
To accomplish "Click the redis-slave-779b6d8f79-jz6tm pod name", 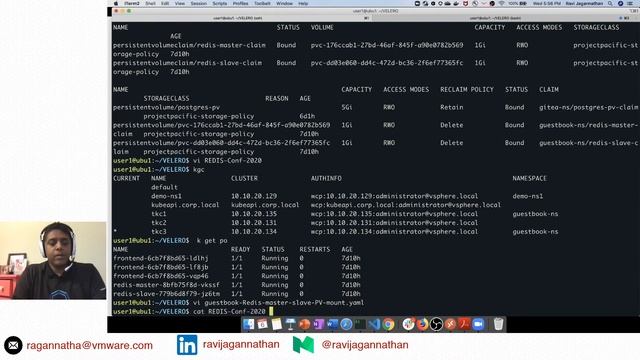I will (167, 294).
